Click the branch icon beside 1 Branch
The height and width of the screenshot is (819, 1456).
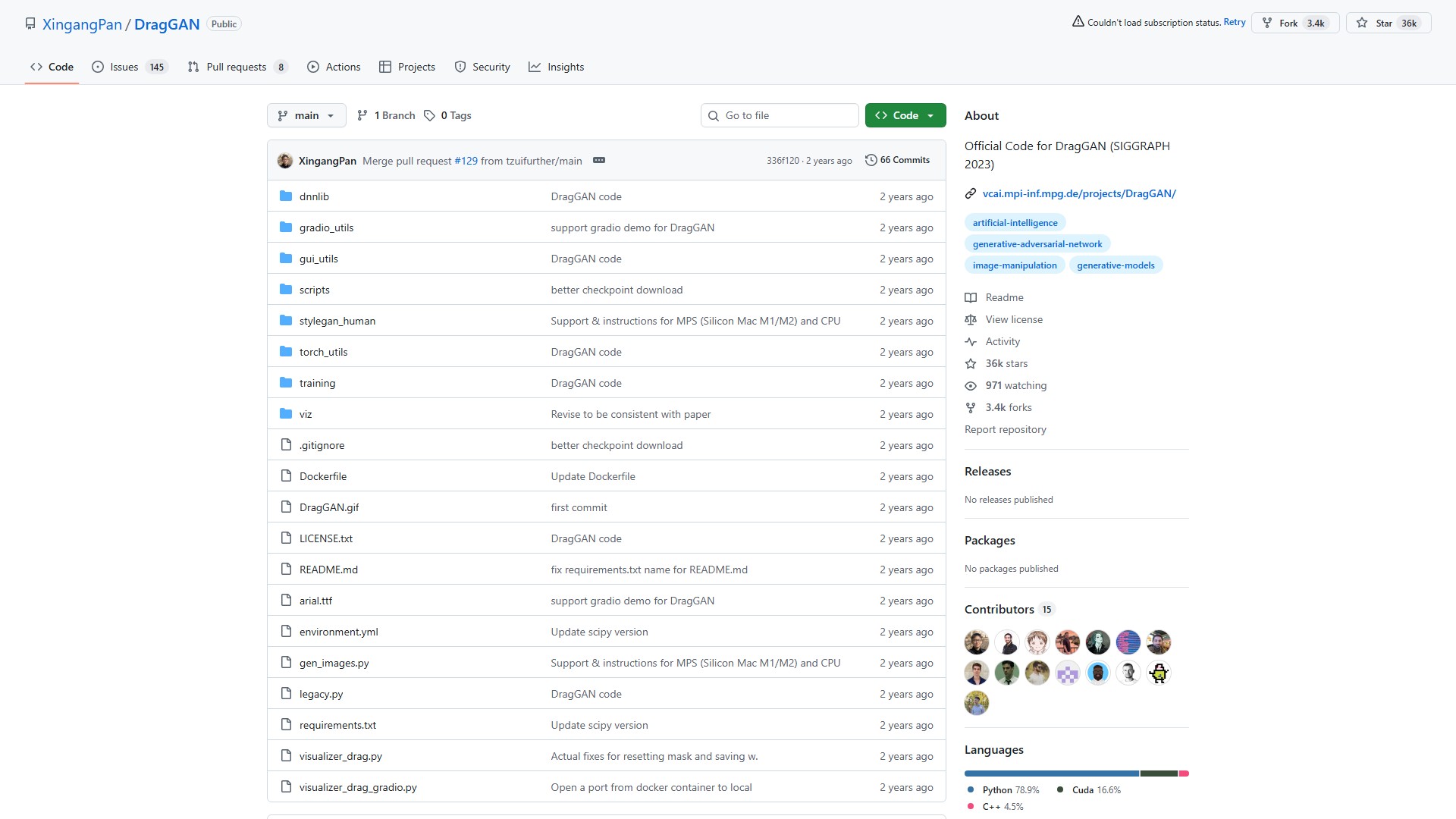point(362,115)
